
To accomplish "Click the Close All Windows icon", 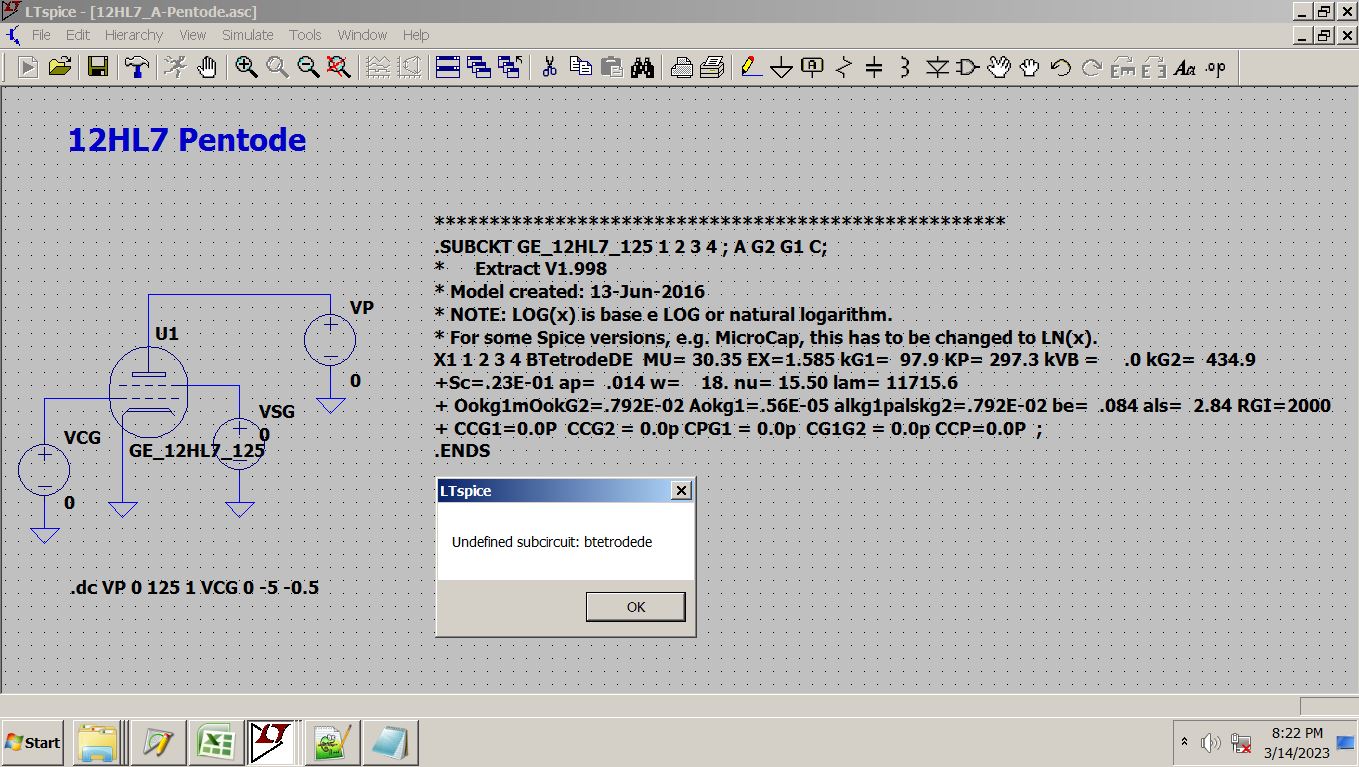I will [x=510, y=67].
